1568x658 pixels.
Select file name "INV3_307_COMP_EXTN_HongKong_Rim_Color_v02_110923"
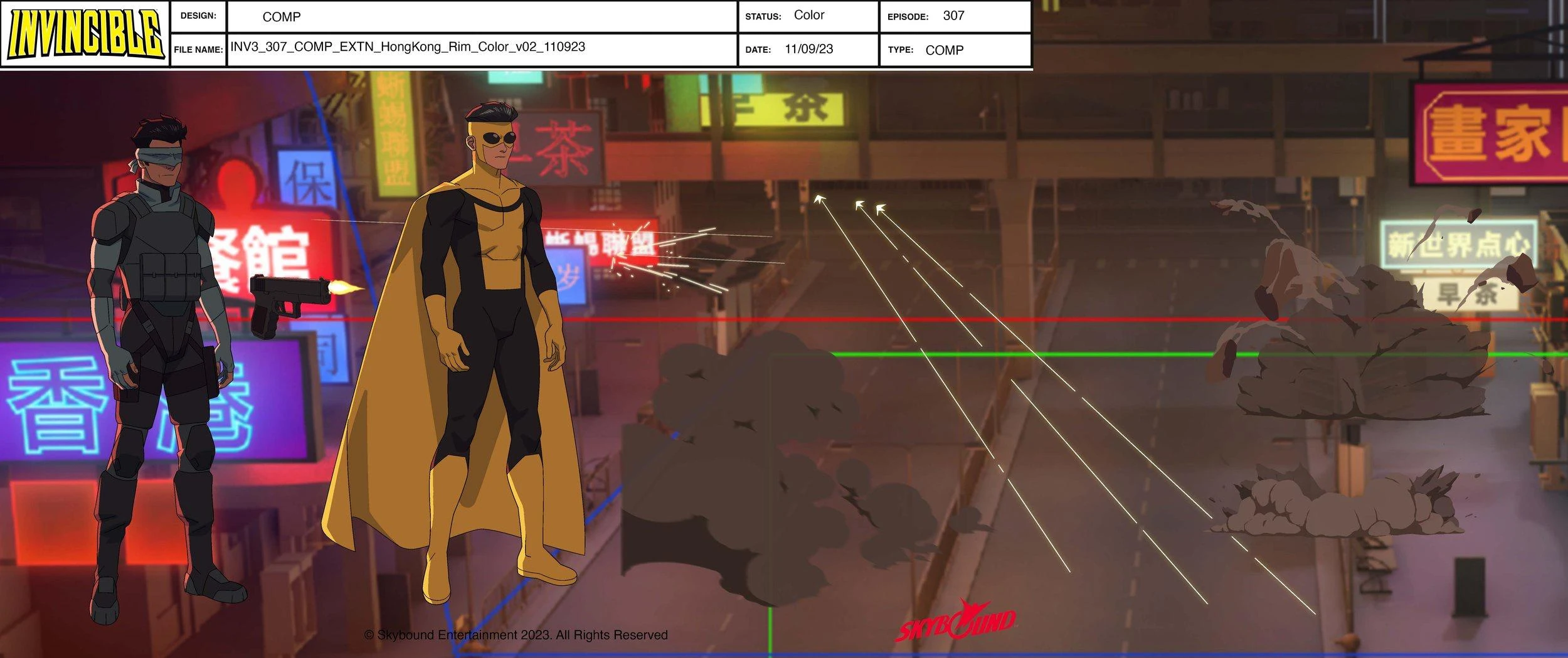408,47
